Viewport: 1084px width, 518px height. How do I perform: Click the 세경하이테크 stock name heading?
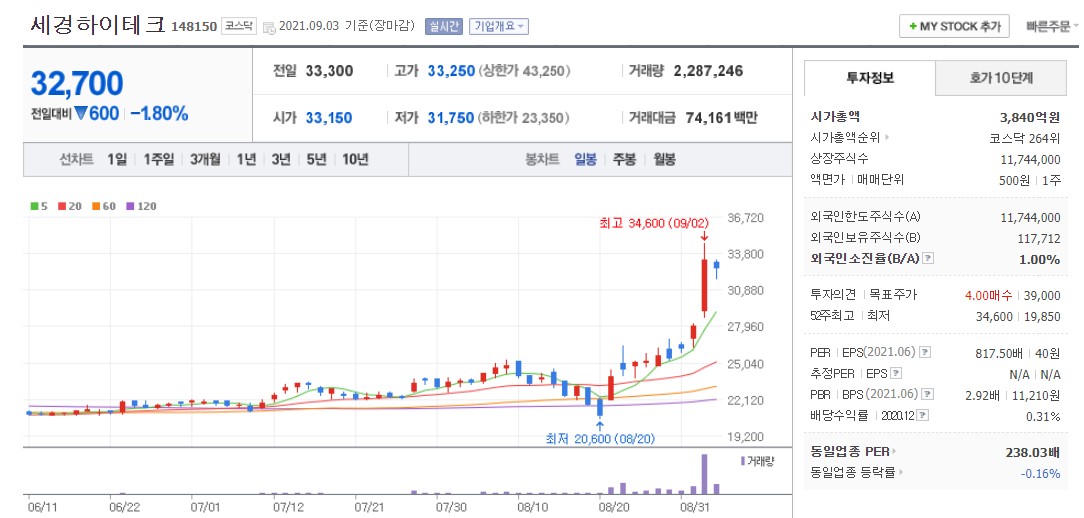click(97, 25)
